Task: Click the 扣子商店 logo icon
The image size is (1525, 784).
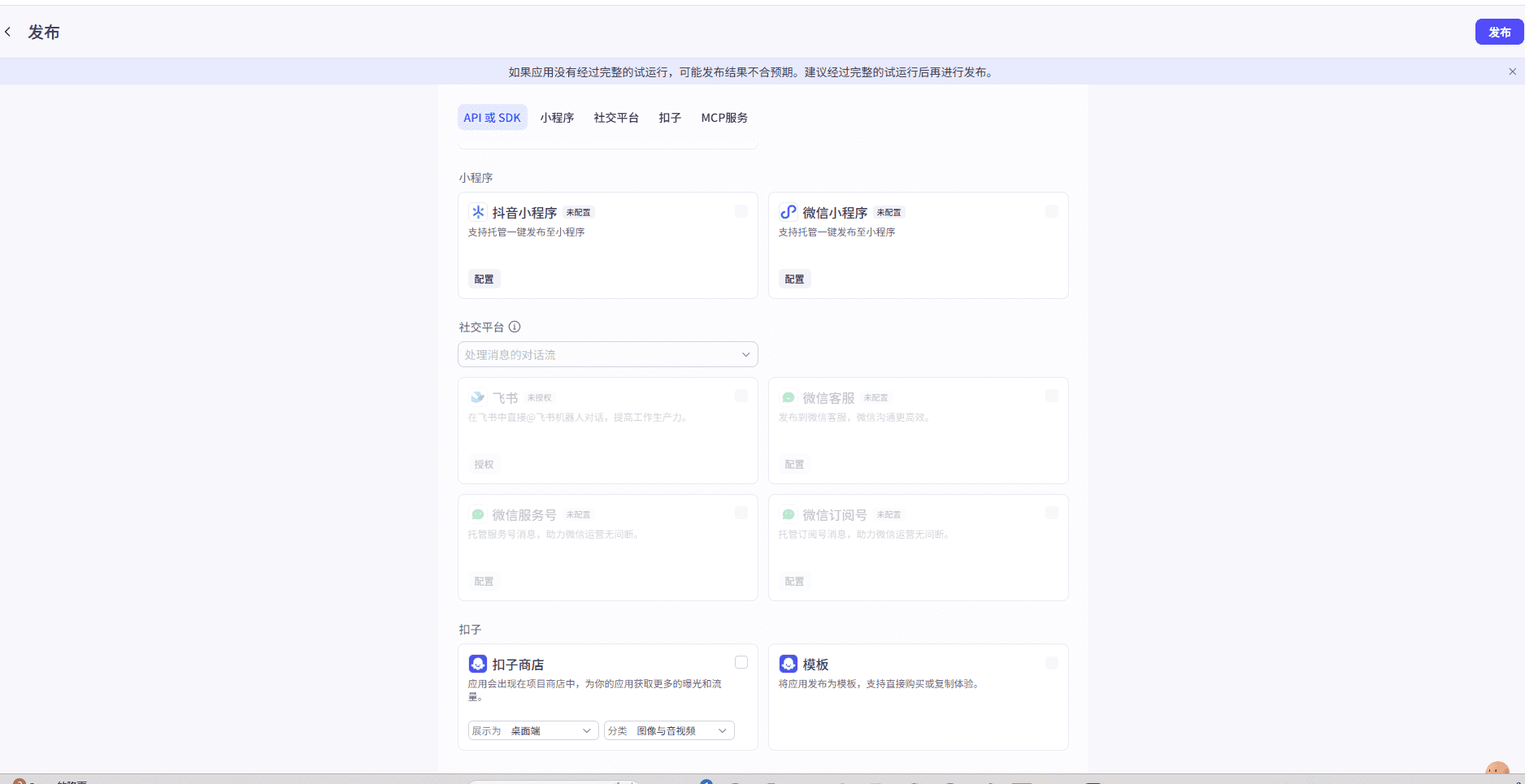Action: click(478, 664)
